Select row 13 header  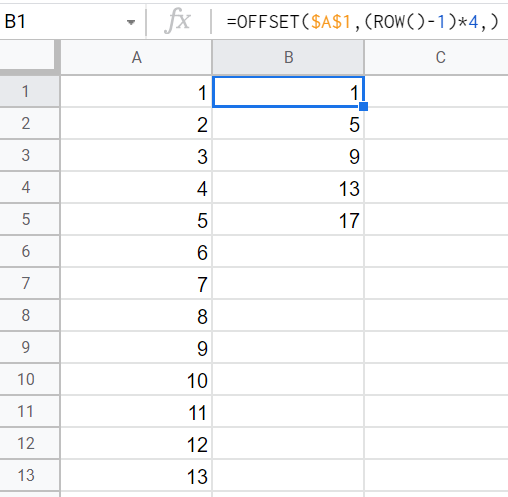click(x=30, y=475)
